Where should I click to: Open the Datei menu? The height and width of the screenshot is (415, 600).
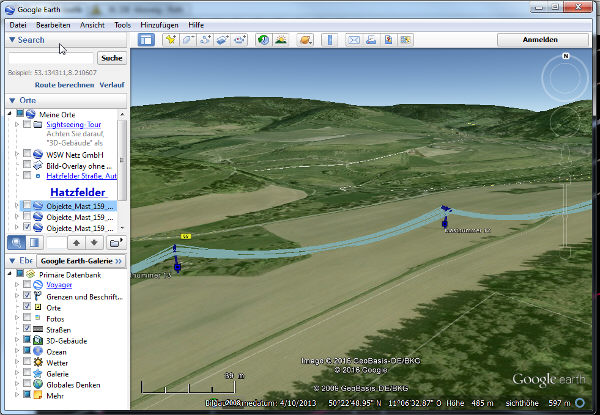pyautogui.click(x=18, y=25)
